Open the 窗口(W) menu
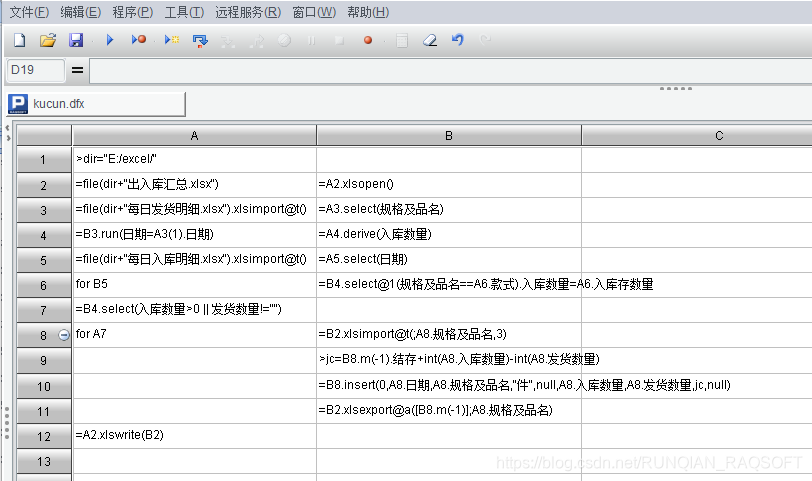Image resolution: width=812 pixels, height=481 pixels. (314, 12)
